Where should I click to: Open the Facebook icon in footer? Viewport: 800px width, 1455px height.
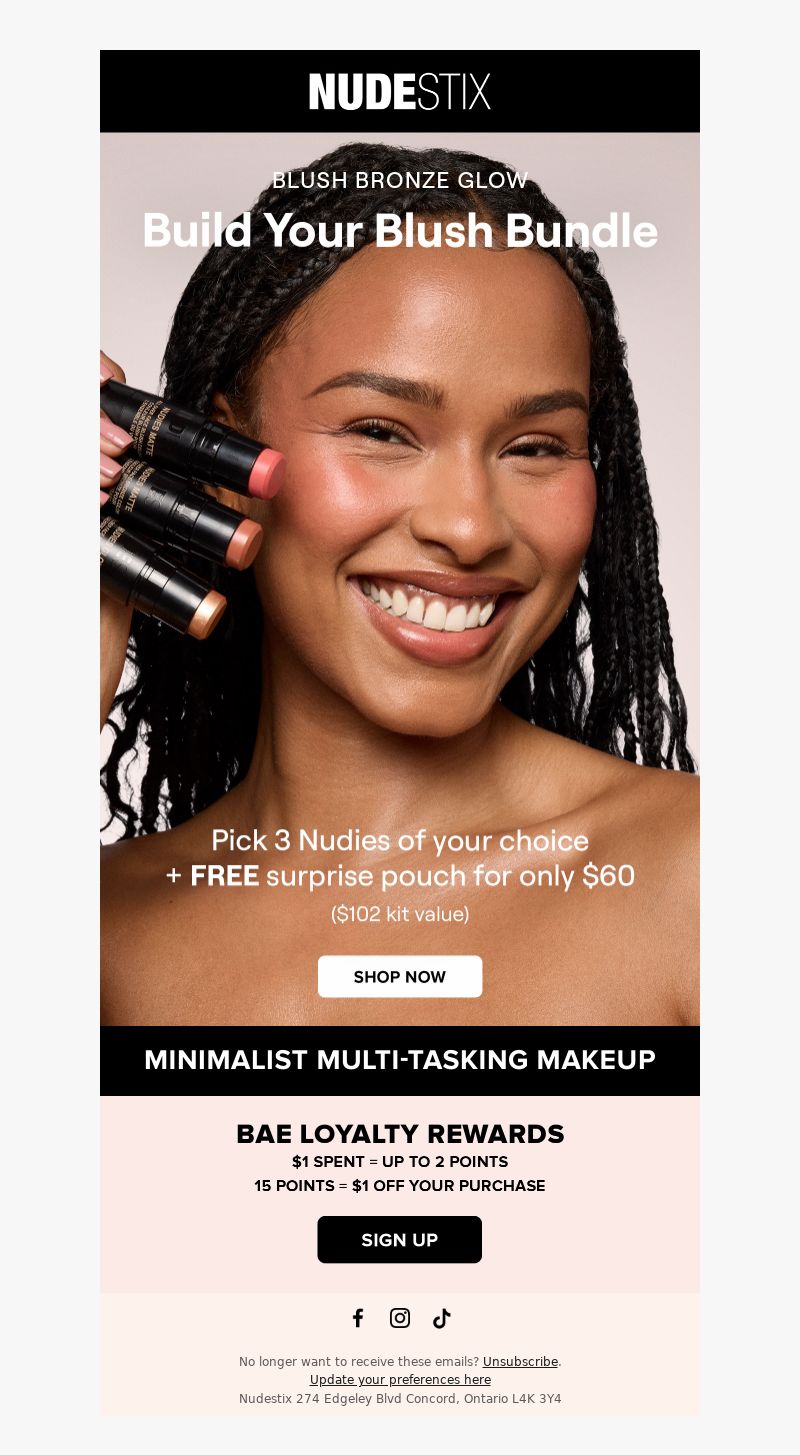tap(358, 1318)
